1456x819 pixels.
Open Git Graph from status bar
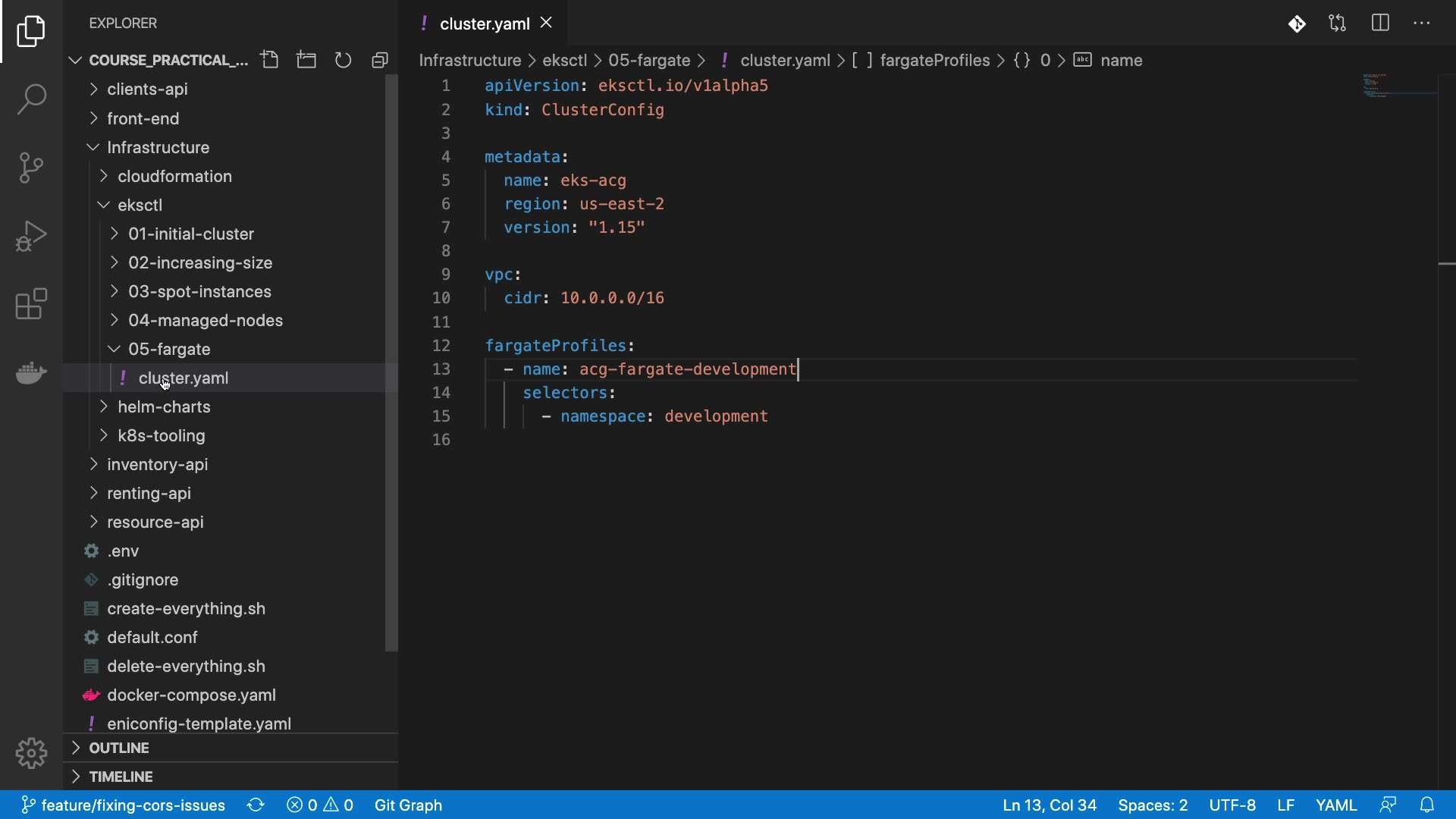(x=408, y=805)
